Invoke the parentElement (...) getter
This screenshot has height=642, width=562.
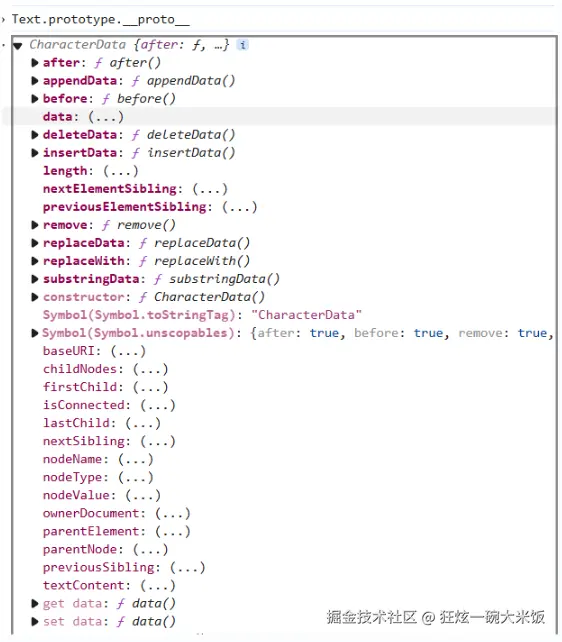pyautogui.click(x=173, y=531)
